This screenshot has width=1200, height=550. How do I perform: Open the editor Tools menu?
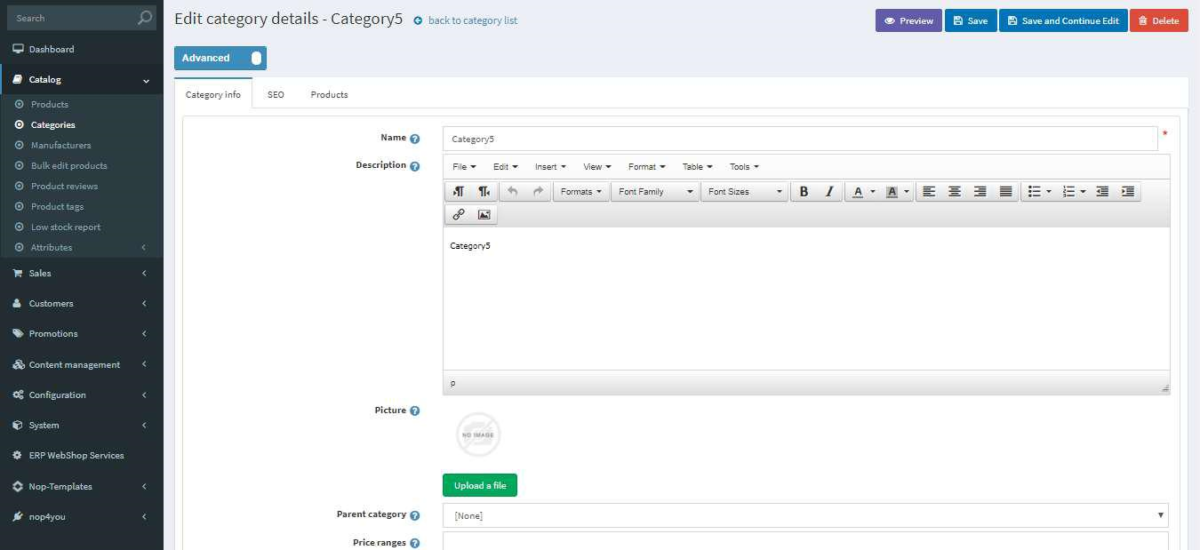pos(744,167)
